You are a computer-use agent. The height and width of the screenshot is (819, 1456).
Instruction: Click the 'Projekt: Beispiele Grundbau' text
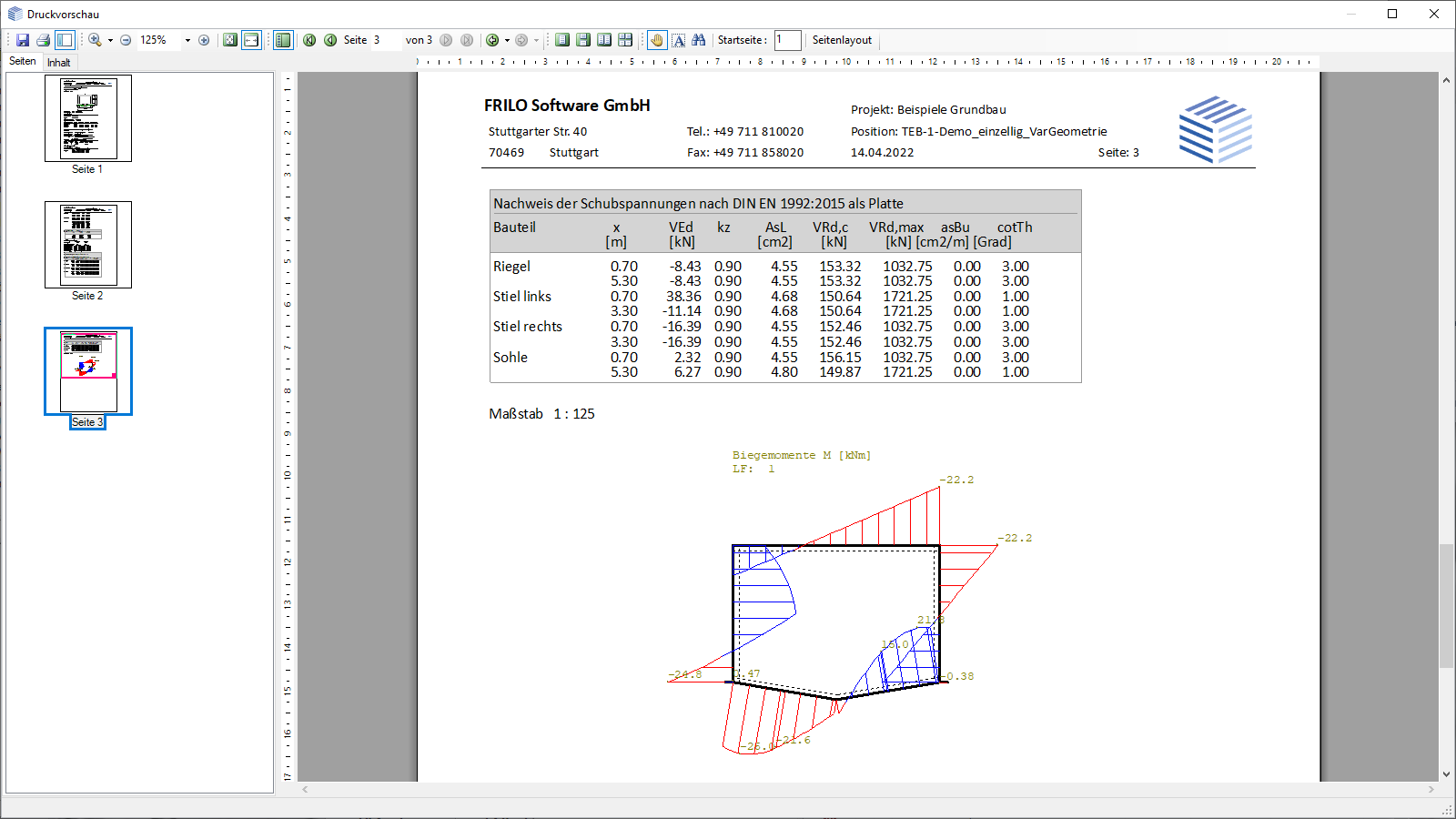point(928,110)
